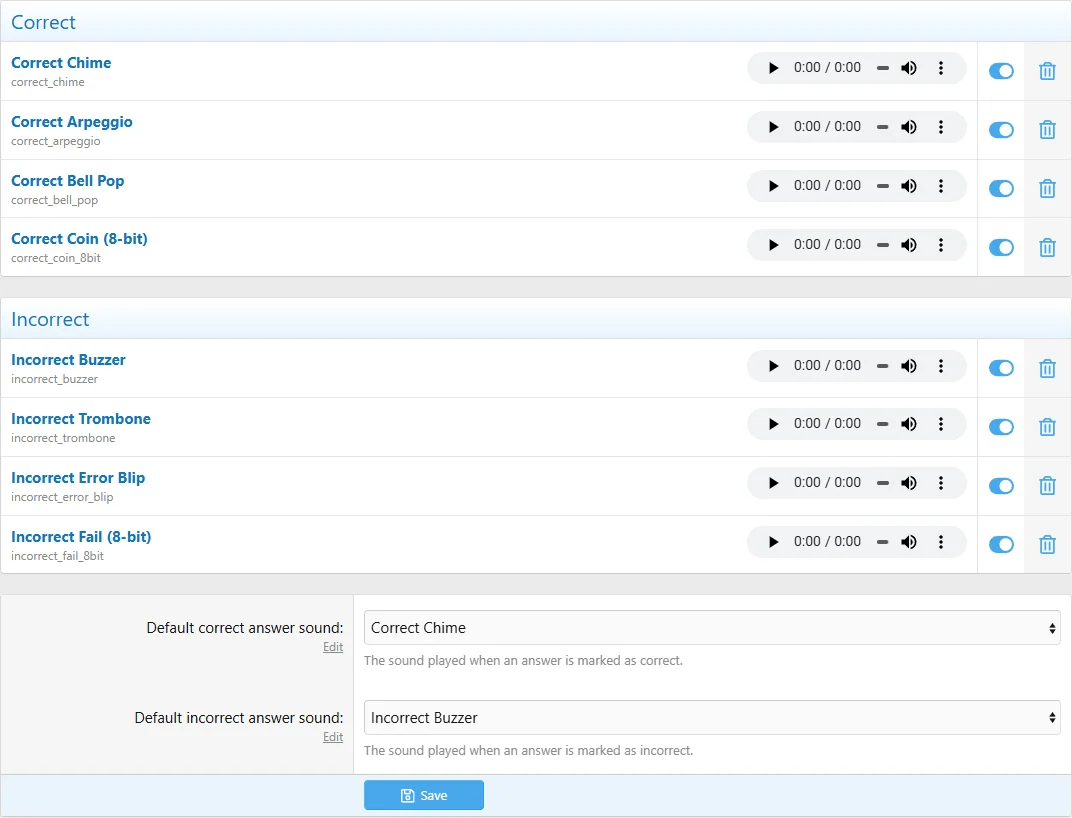Click the Incorrect Trombone progress bar
This screenshot has height=818, width=1072.
[883, 424]
